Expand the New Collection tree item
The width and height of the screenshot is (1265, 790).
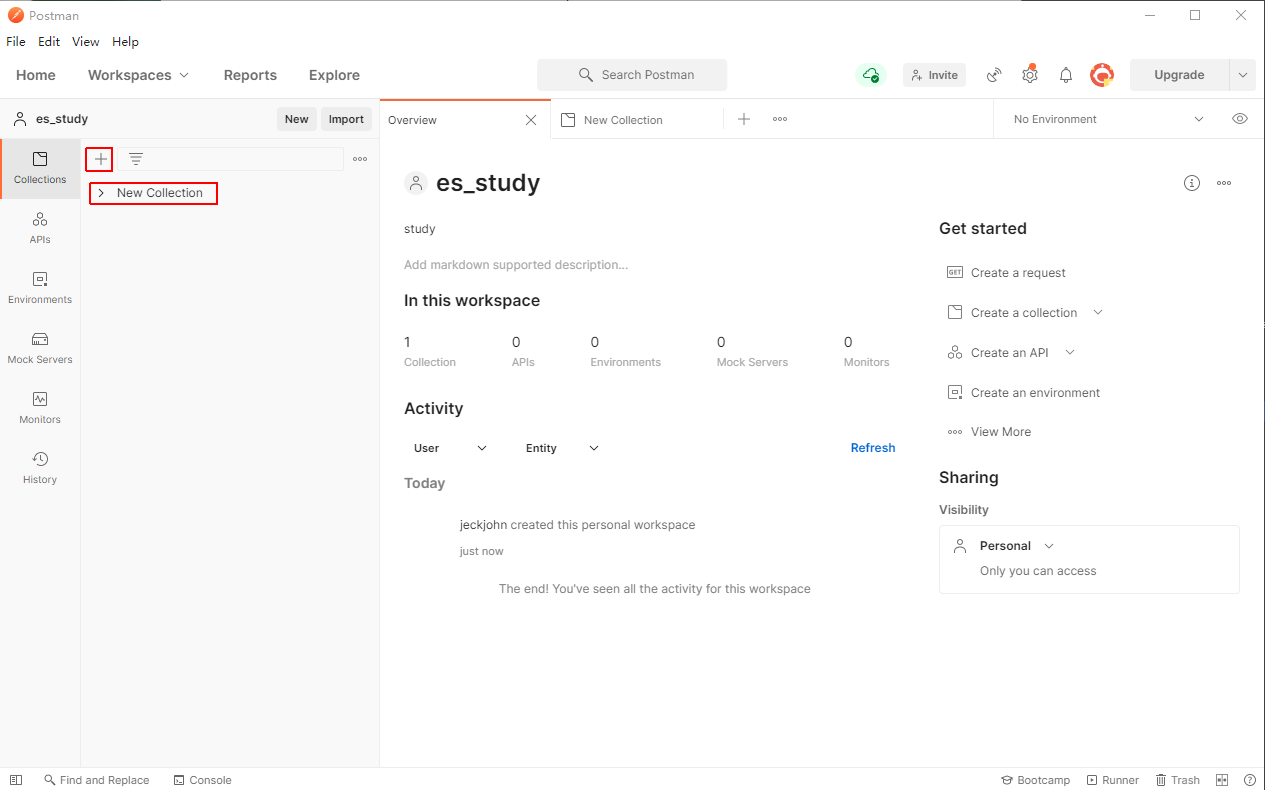click(x=101, y=193)
